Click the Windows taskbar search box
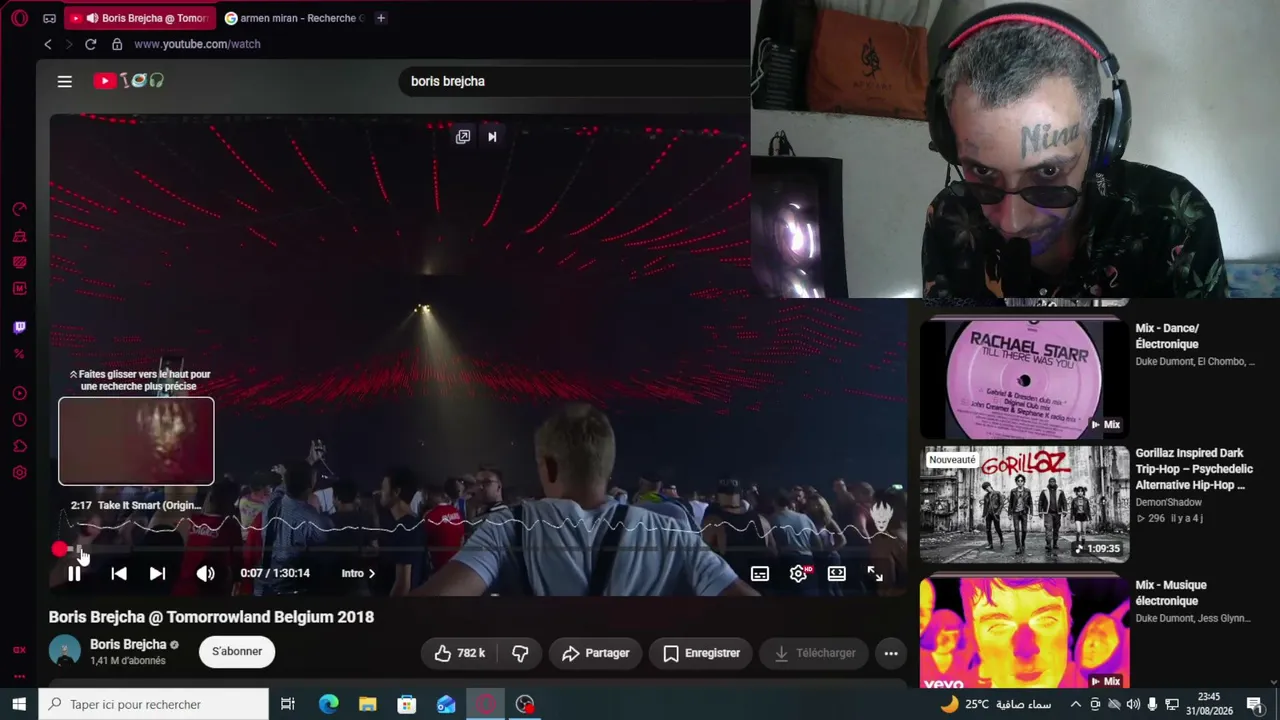 click(x=154, y=704)
